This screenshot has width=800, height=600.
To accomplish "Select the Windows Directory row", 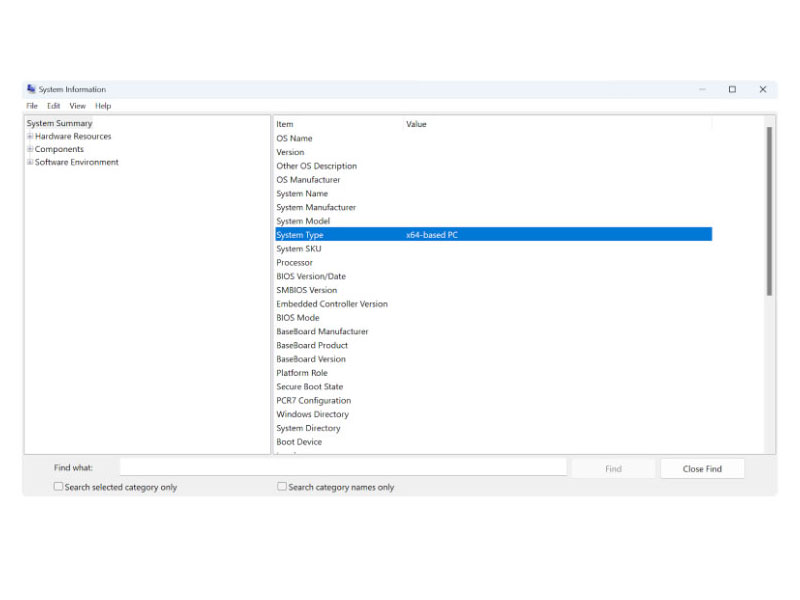I will click(493, 414).
